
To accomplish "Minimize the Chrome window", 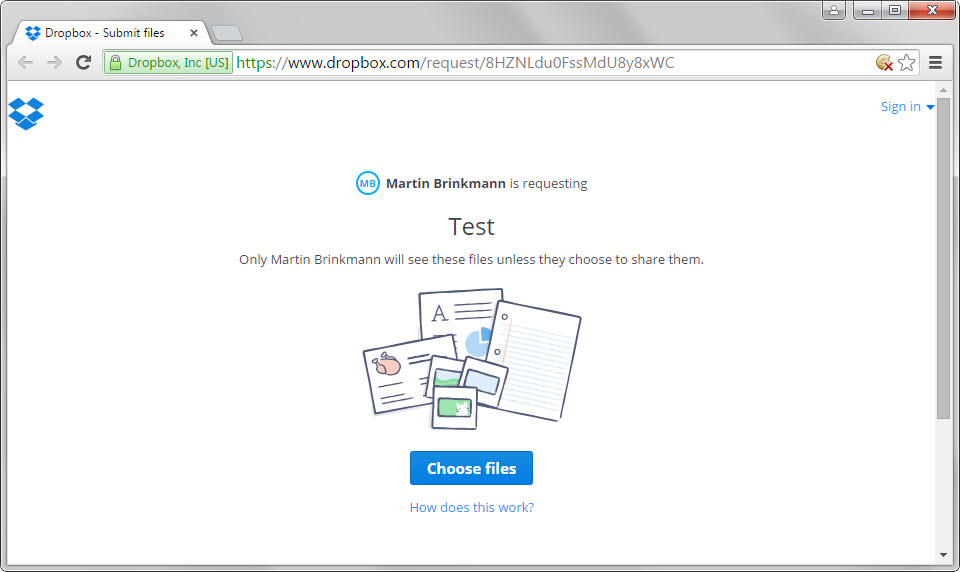I will coord(868,10).
